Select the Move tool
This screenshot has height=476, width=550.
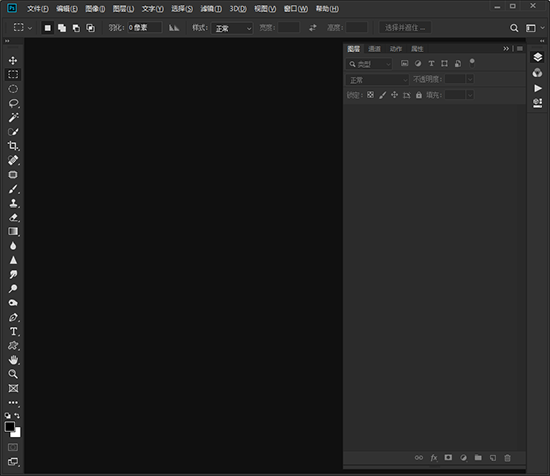pos(13,60)
